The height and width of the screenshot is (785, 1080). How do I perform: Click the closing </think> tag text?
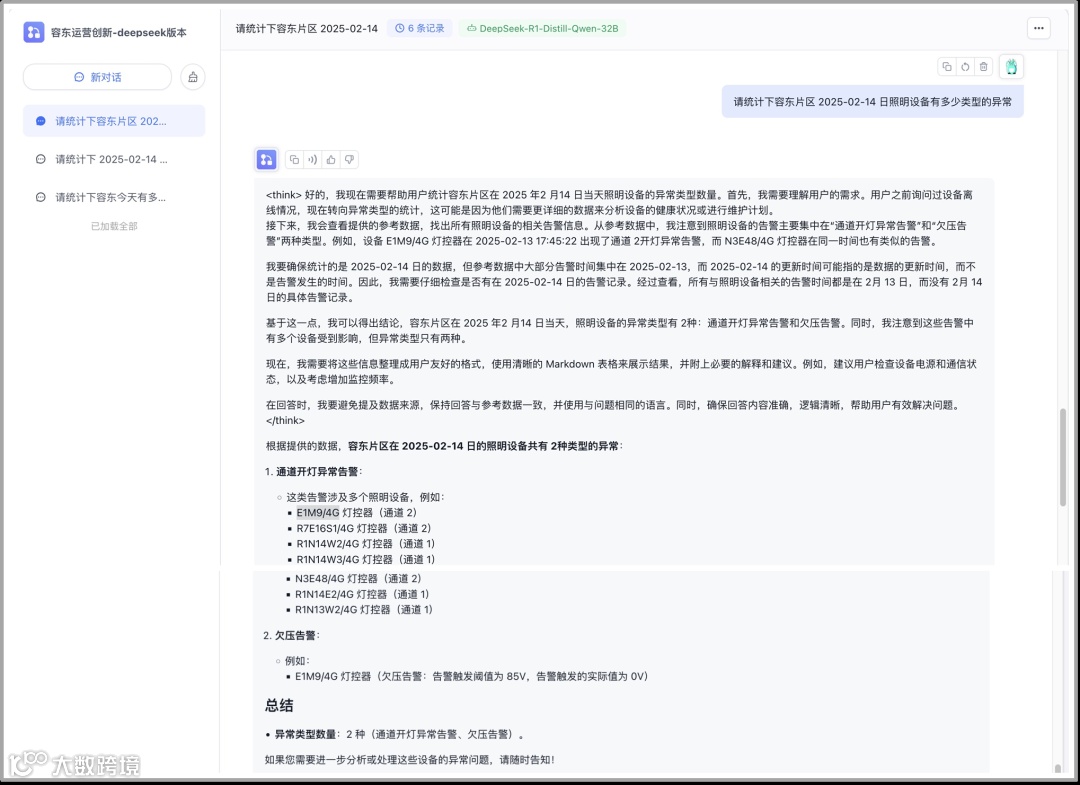point(285,421)
